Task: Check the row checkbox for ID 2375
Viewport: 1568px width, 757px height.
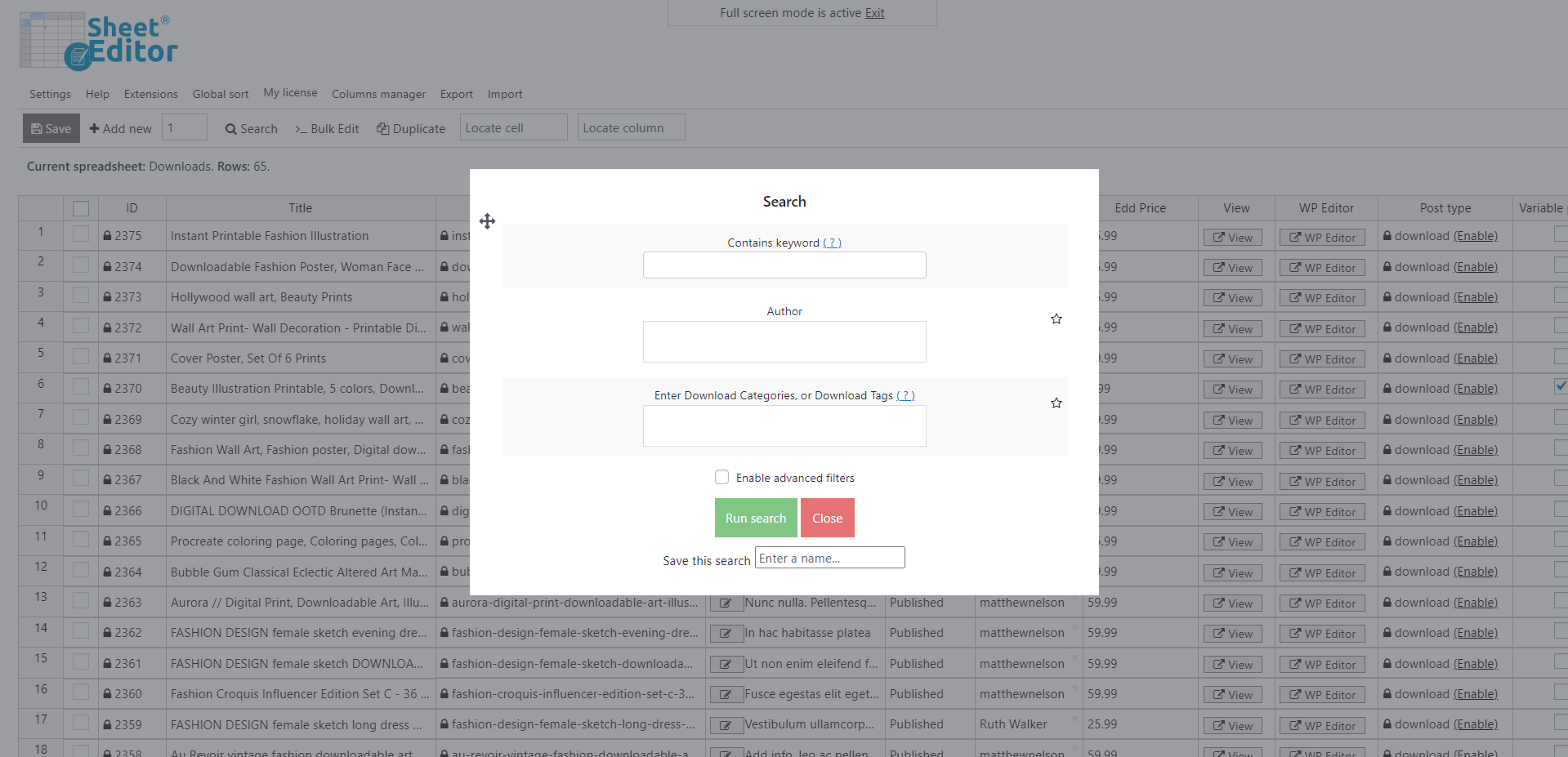Action: 81,234
